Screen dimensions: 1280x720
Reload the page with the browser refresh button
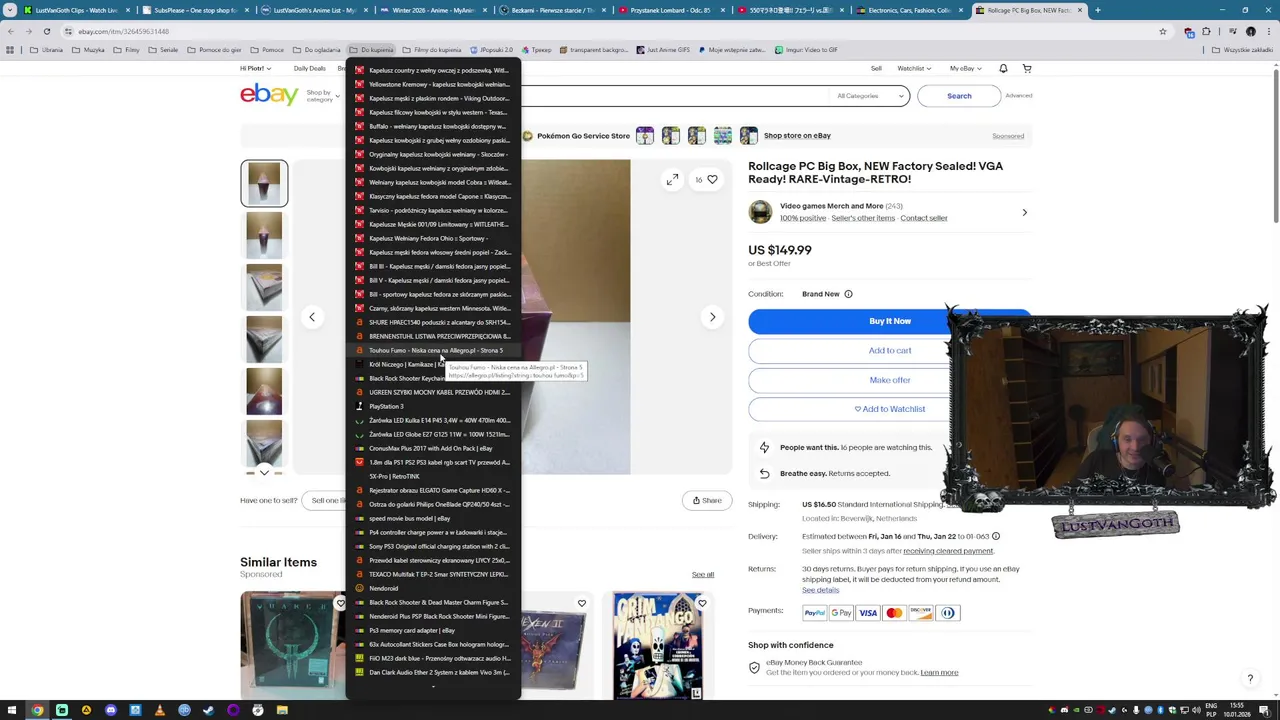[46, 31]
